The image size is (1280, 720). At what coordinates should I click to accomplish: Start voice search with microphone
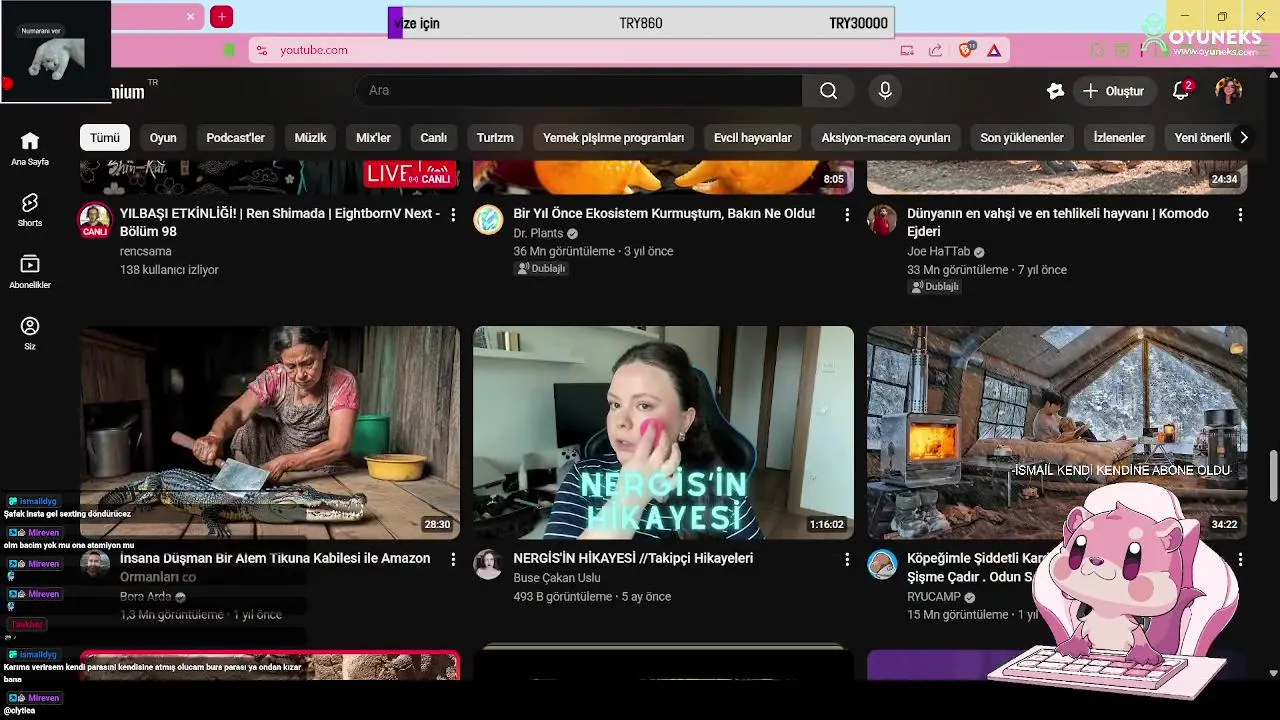click(x=885, y=91)
